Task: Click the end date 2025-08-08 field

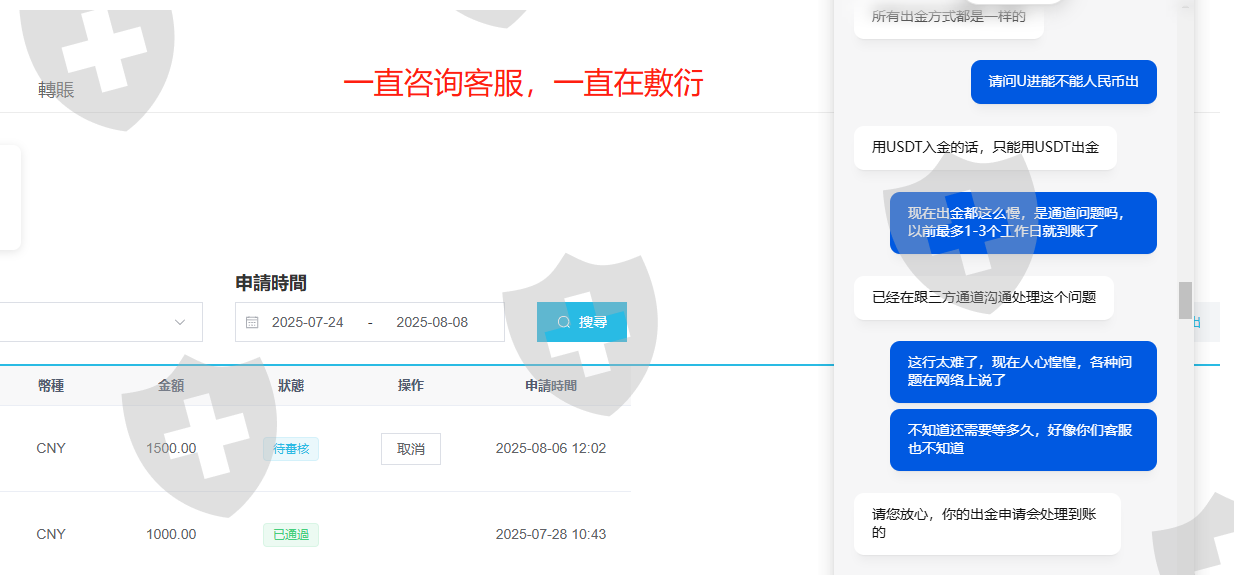Action: 432,322
